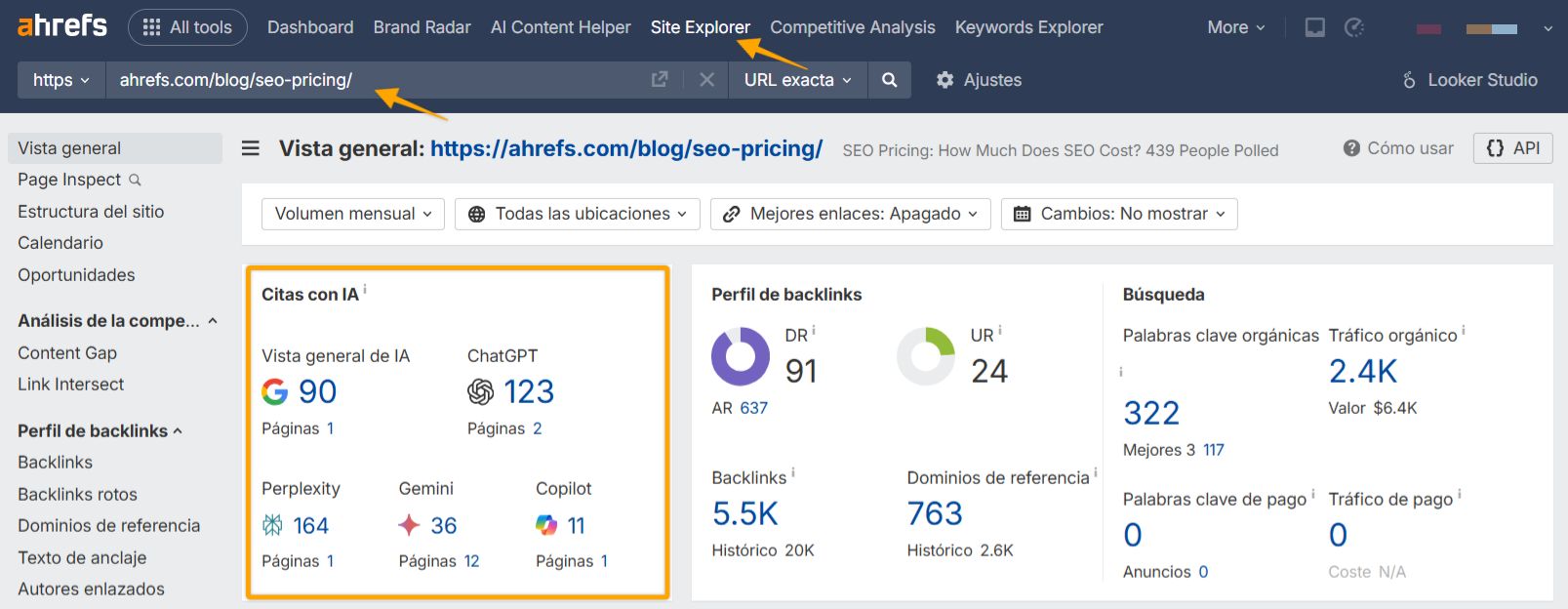The width and height of the screenshot is (1568, 609).
Task: Open the Volumen mensual dropdown
Action: [x=352, y=214]
